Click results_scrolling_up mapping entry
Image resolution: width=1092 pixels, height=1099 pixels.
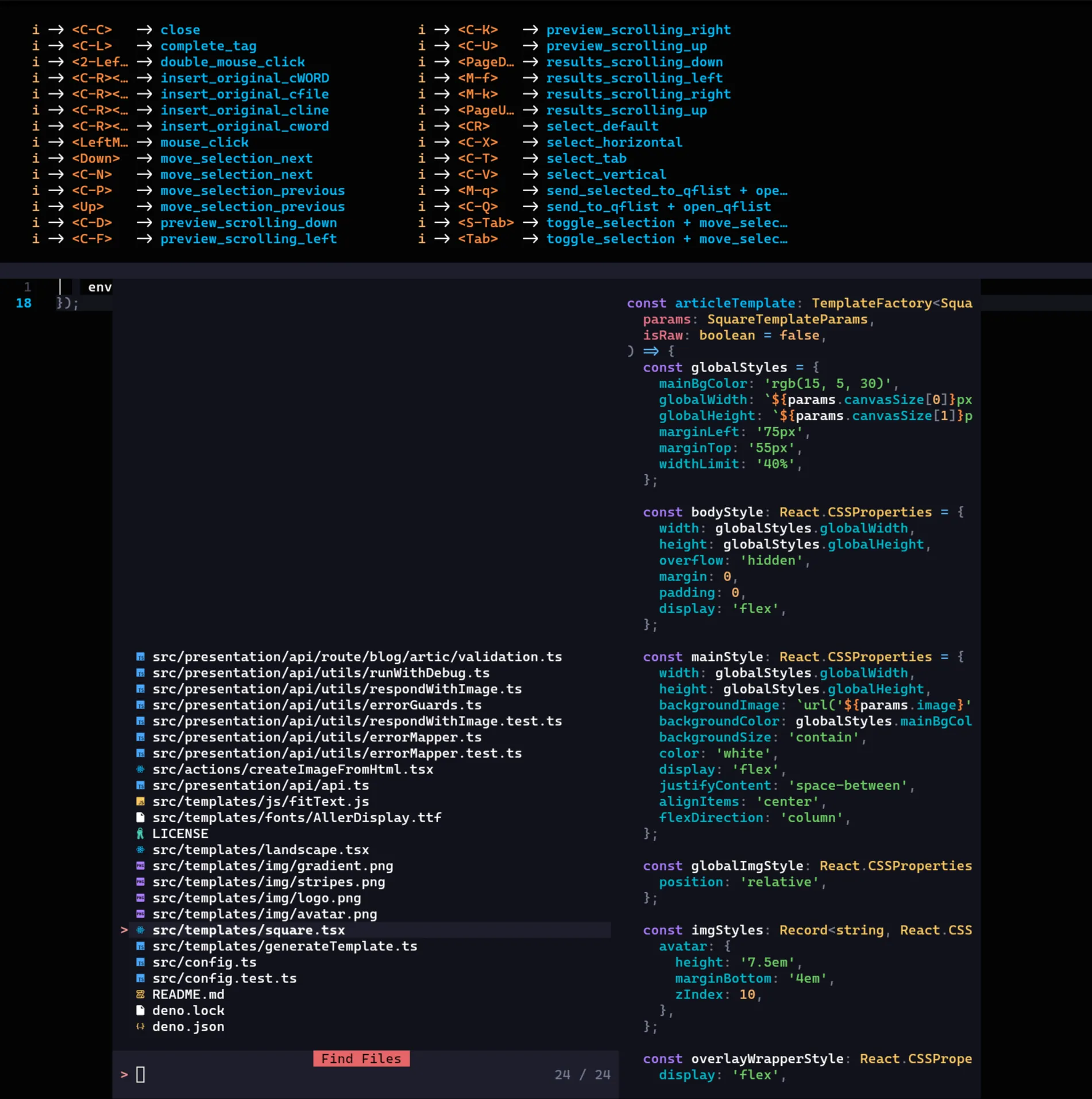pyautogui.click(x=626, y=110)
